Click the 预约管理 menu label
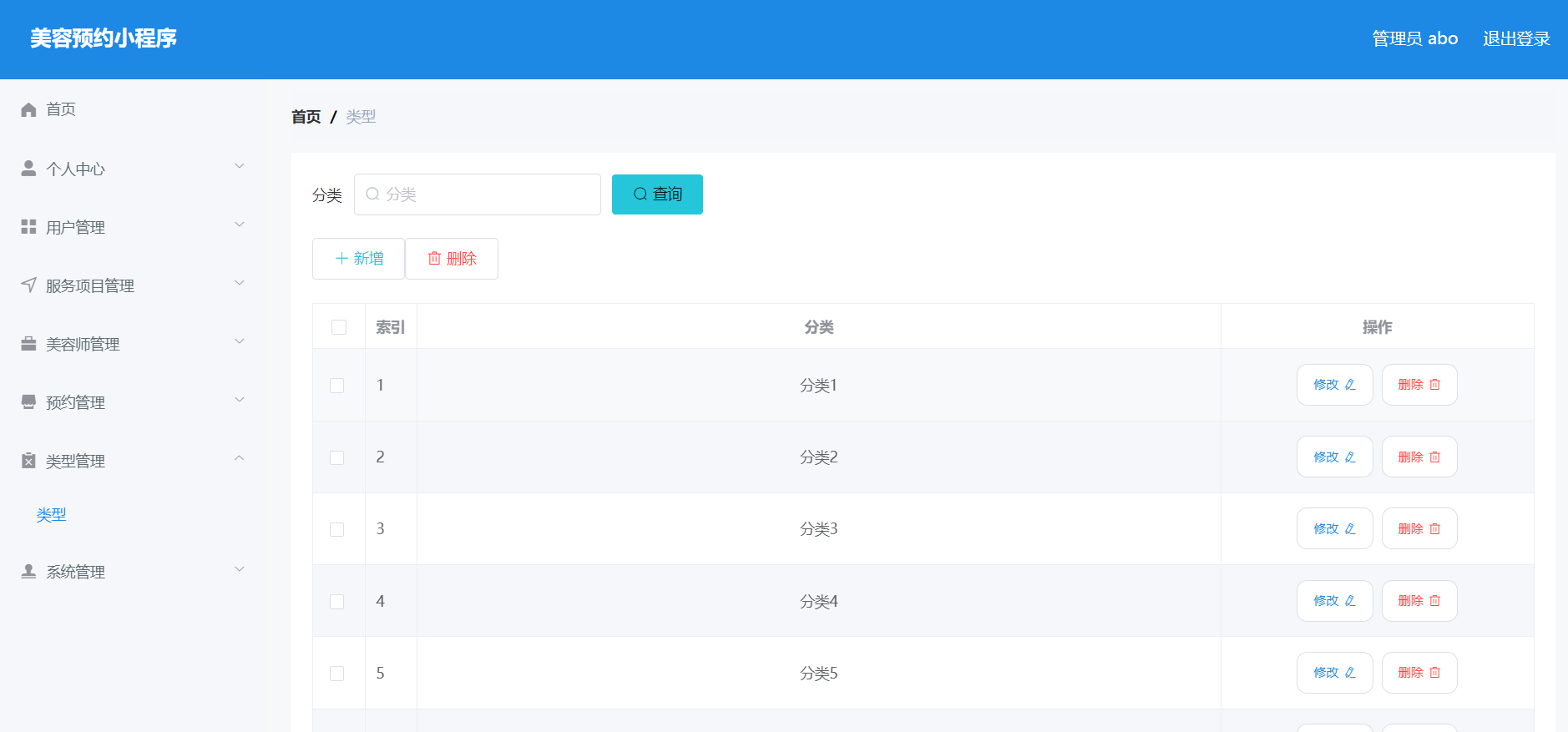1568x732 pixels. (x=75, y=403)
